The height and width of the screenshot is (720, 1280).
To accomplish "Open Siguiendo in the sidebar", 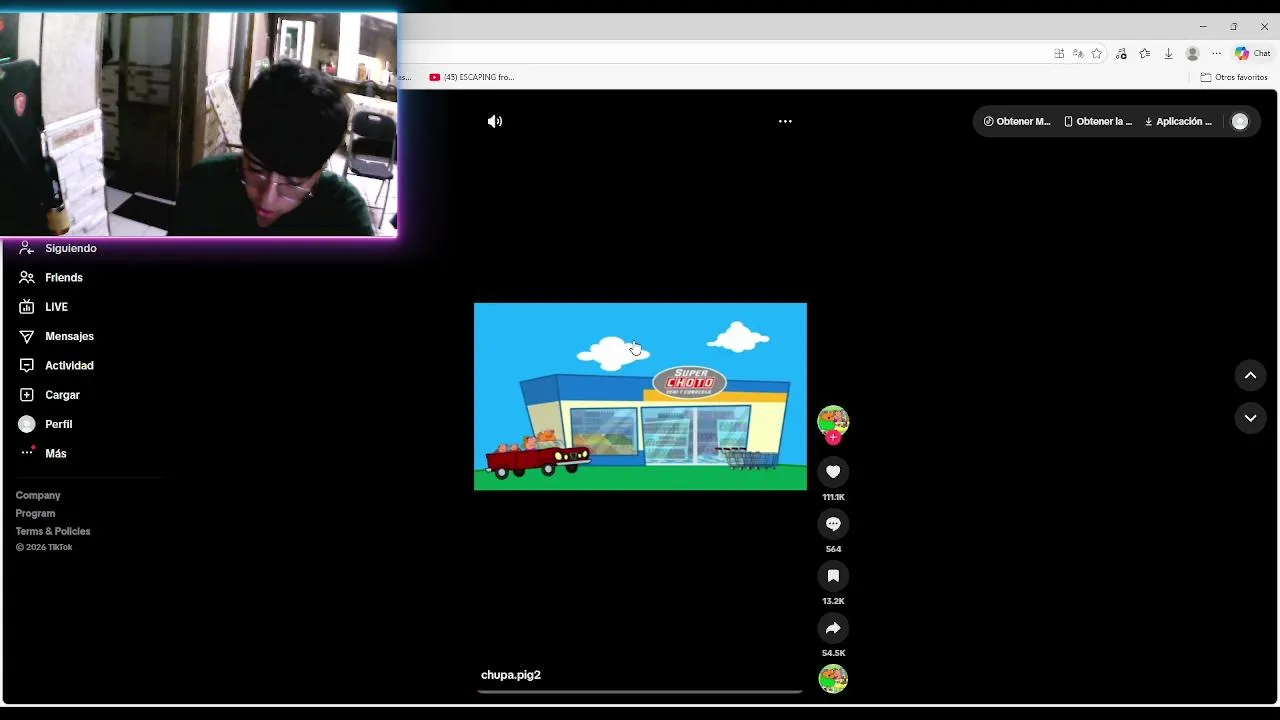I will [x=58, y=248].
